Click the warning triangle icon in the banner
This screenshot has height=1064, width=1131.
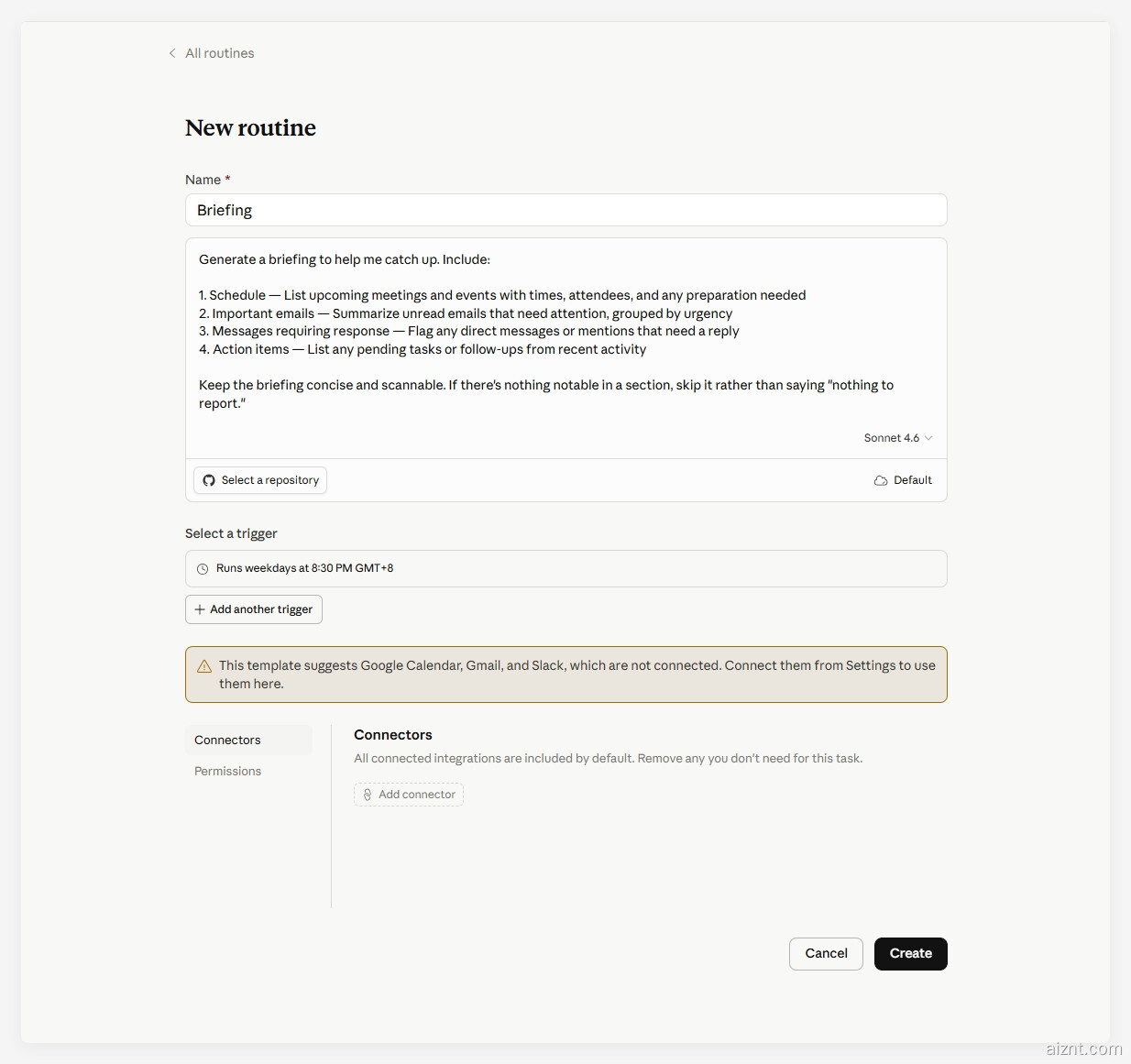coord(204,666)
